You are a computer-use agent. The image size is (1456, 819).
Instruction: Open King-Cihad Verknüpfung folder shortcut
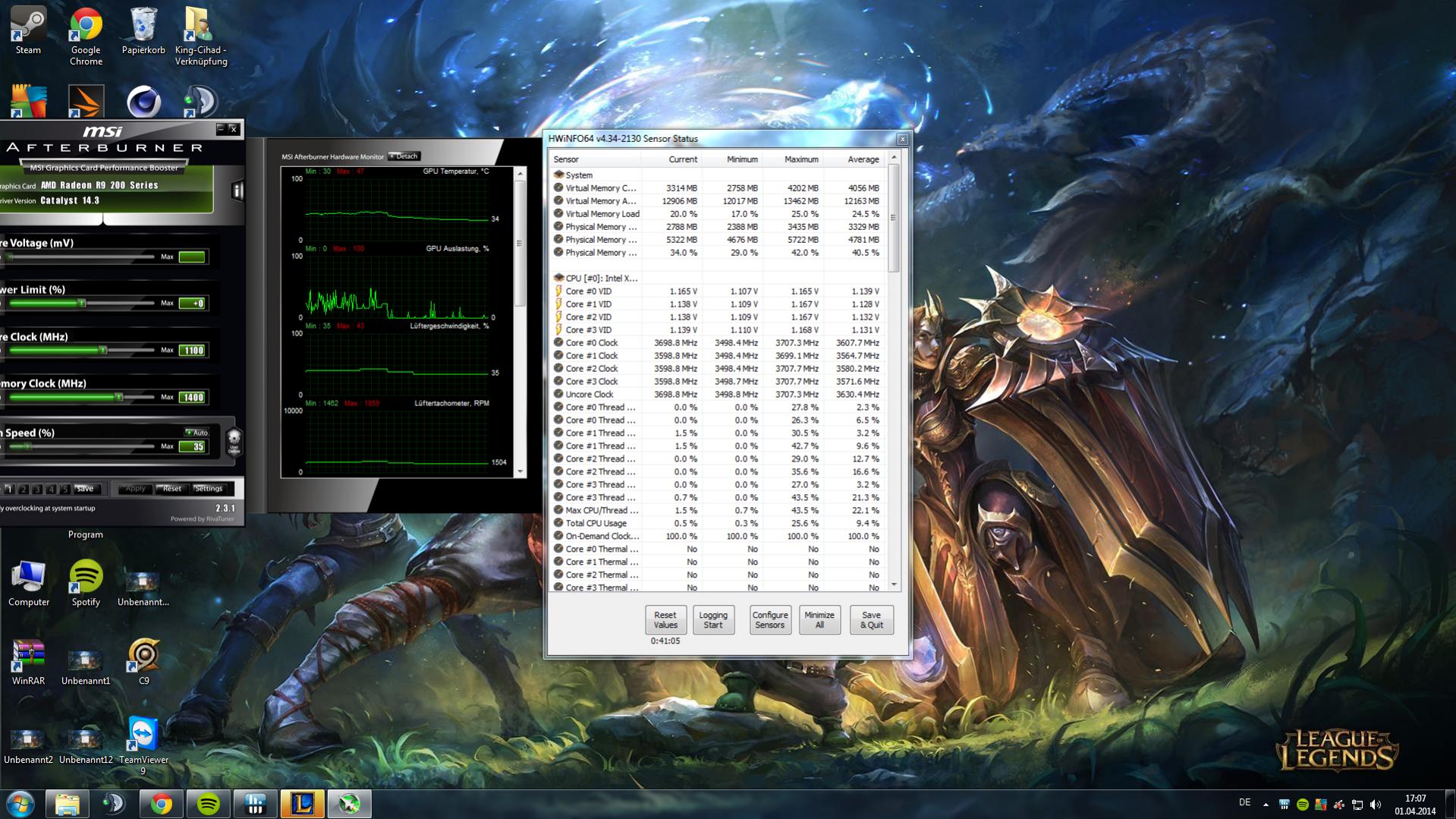tap(200, 36)
